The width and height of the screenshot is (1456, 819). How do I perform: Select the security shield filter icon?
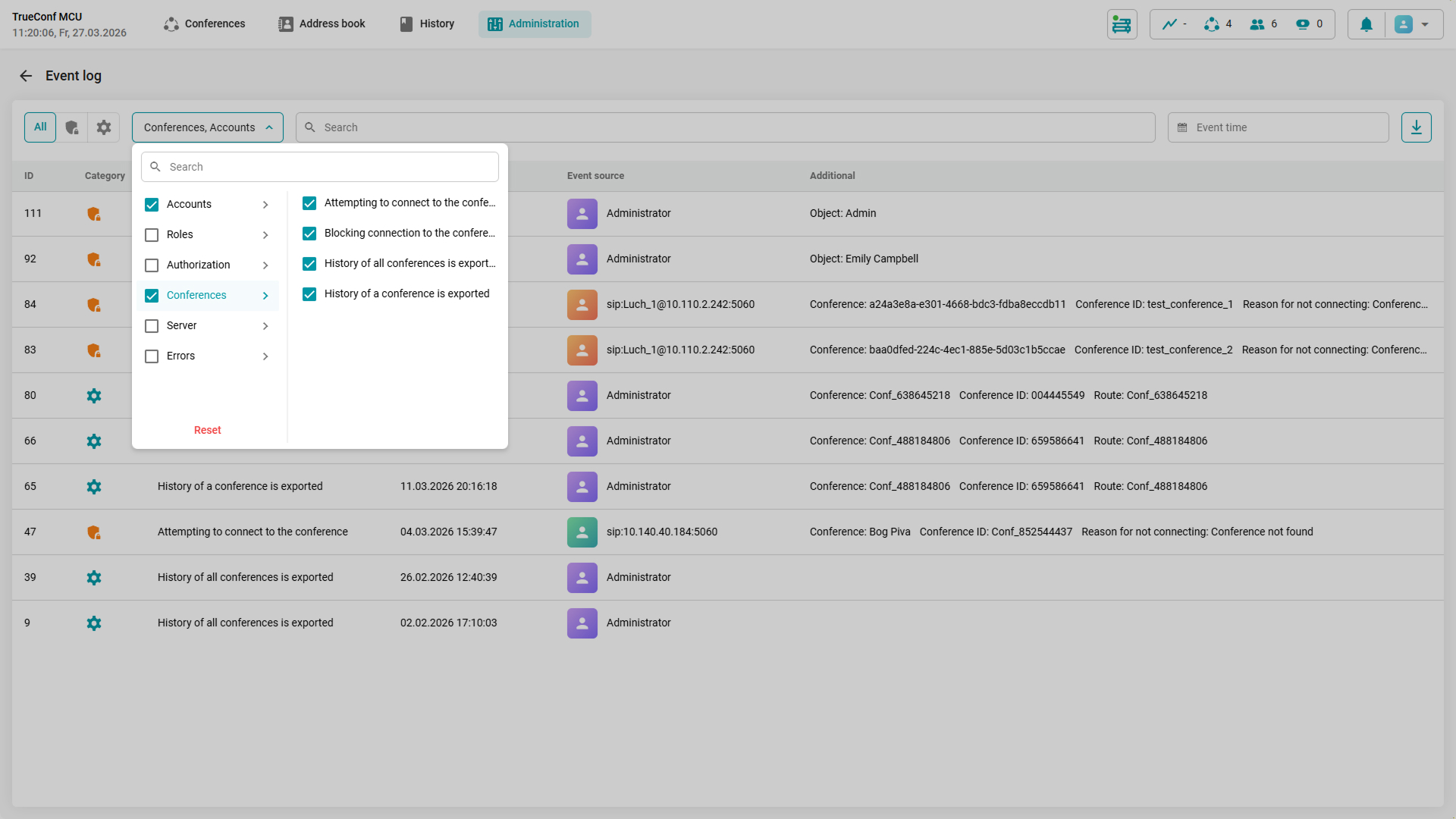pos(72,127)
